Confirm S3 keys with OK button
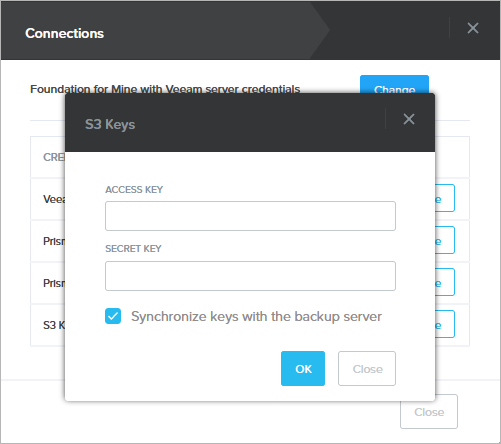 (303, 368)
